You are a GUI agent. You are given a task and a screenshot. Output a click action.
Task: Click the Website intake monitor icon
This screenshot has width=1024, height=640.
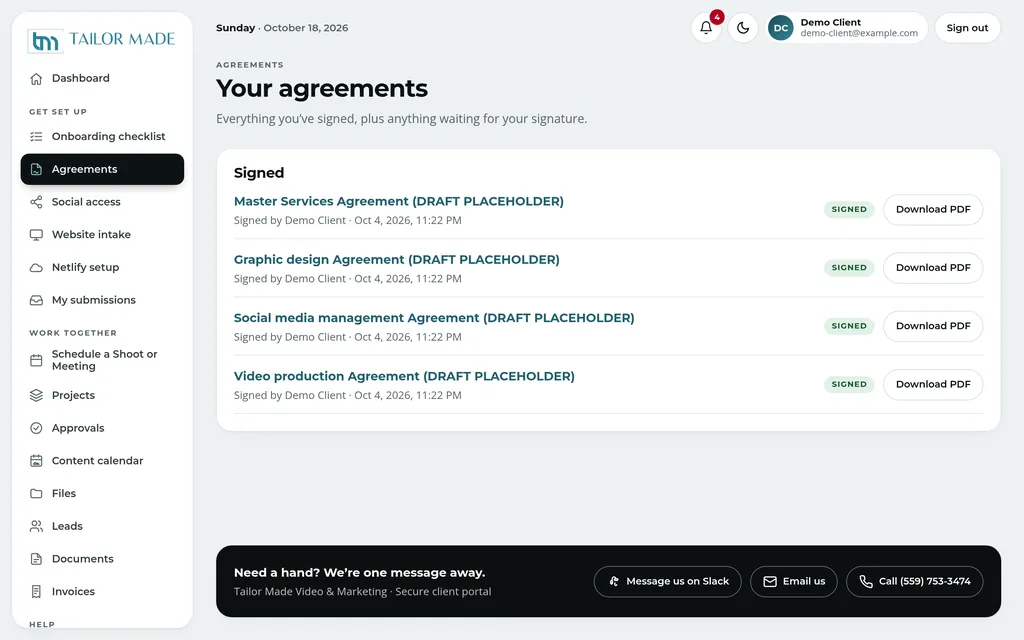pos(37,234)
